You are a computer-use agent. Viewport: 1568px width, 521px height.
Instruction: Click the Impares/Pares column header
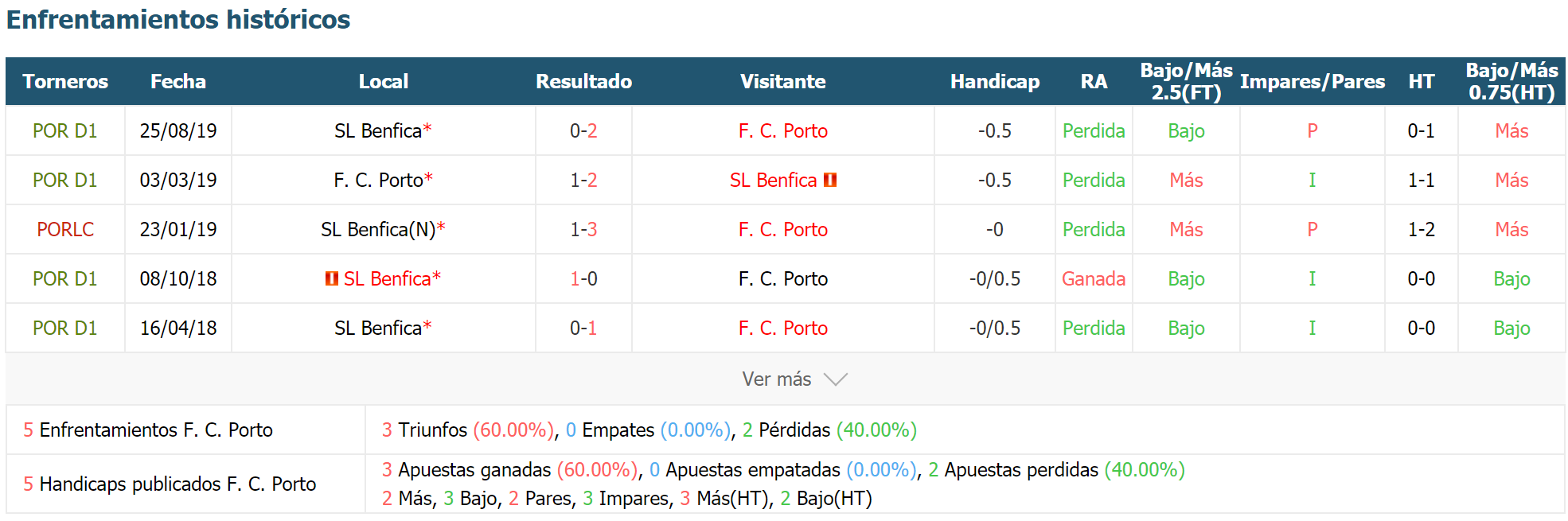click(x=1313, y=81)
